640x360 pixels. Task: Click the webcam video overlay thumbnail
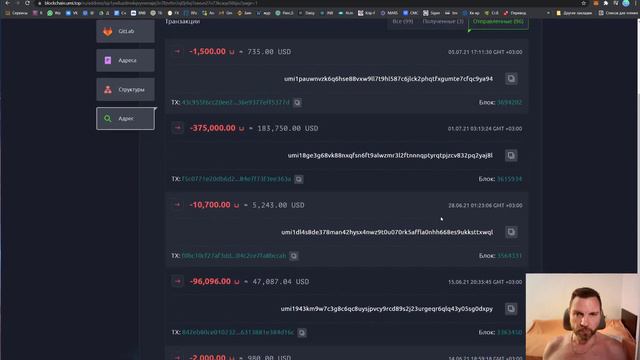pyautogui.click(x=583, y=317)
